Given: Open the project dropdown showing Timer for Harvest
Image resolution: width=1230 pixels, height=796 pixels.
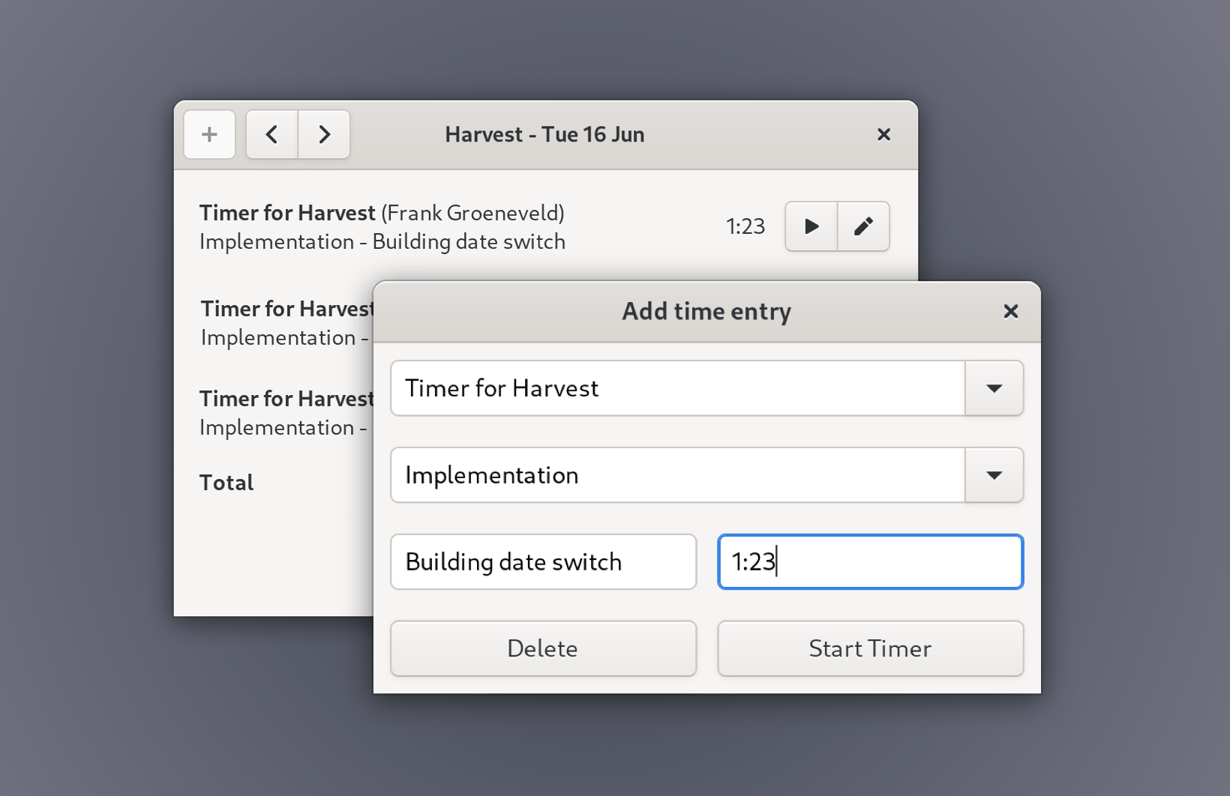Looking at the screenshot, I should (x=995, y=389).
